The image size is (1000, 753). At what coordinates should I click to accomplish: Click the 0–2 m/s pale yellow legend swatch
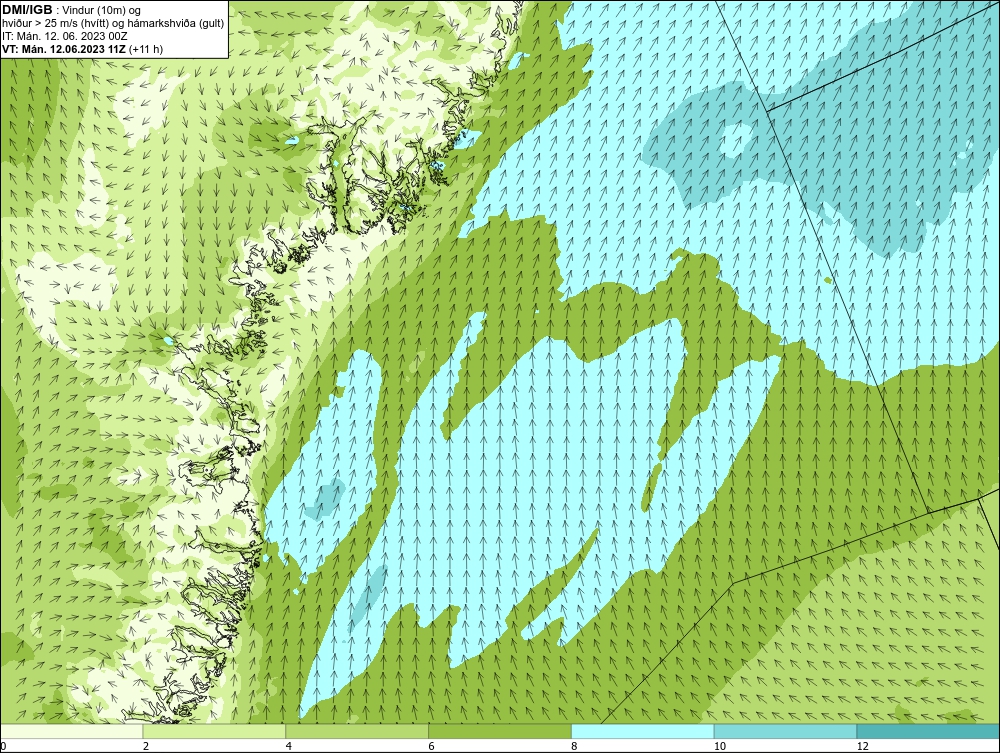pyautogui.click(x=71, y=731)
